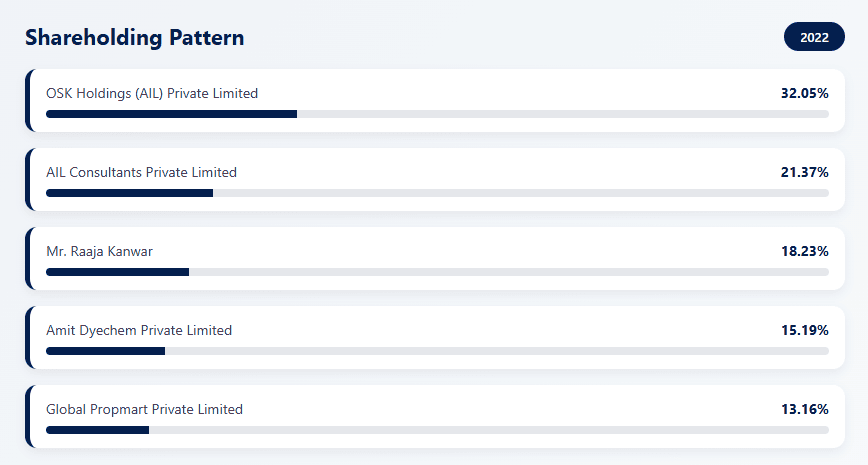Click the 21.37% share value

click(x=804, y=172)
